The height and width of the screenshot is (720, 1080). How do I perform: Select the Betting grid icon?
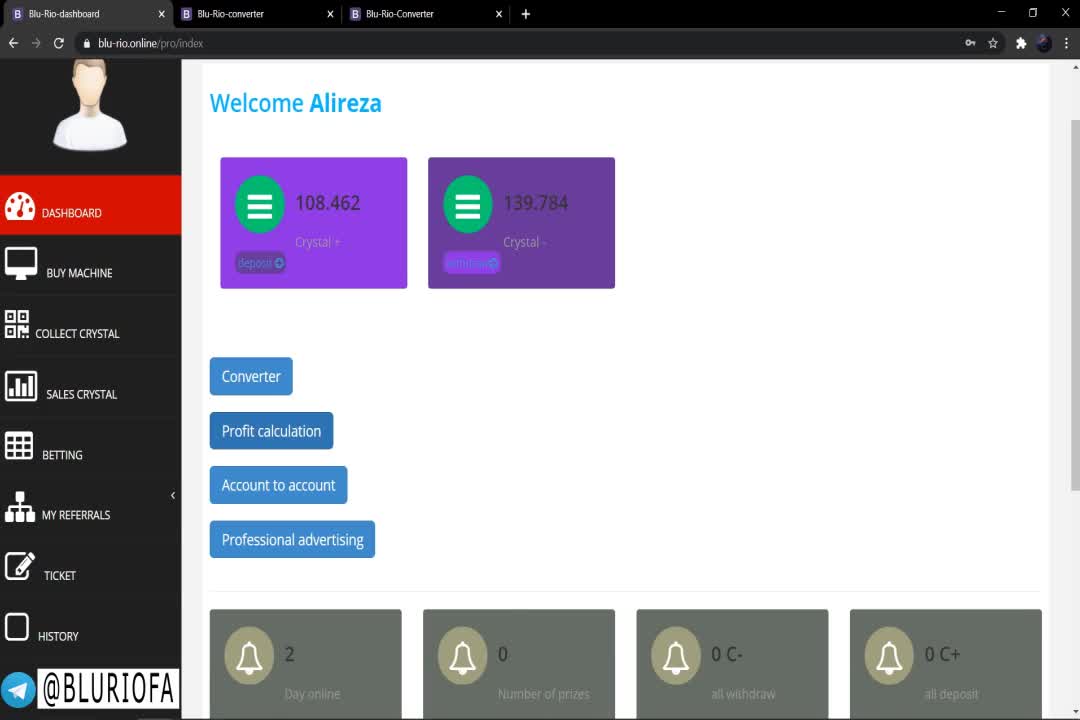(x=19, y=446)
